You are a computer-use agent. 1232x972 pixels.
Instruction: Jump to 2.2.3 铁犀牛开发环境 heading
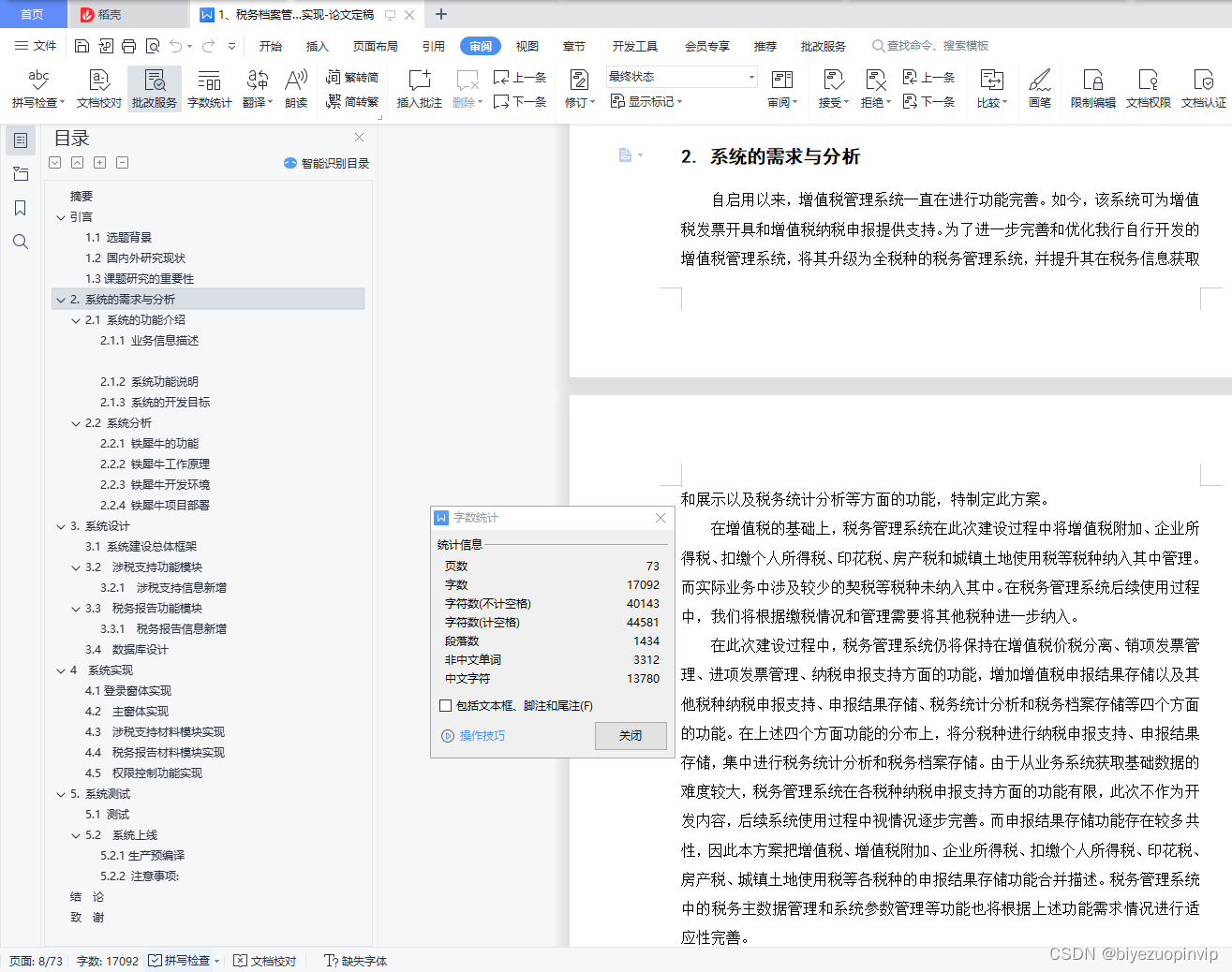click(x=155, y=485)
